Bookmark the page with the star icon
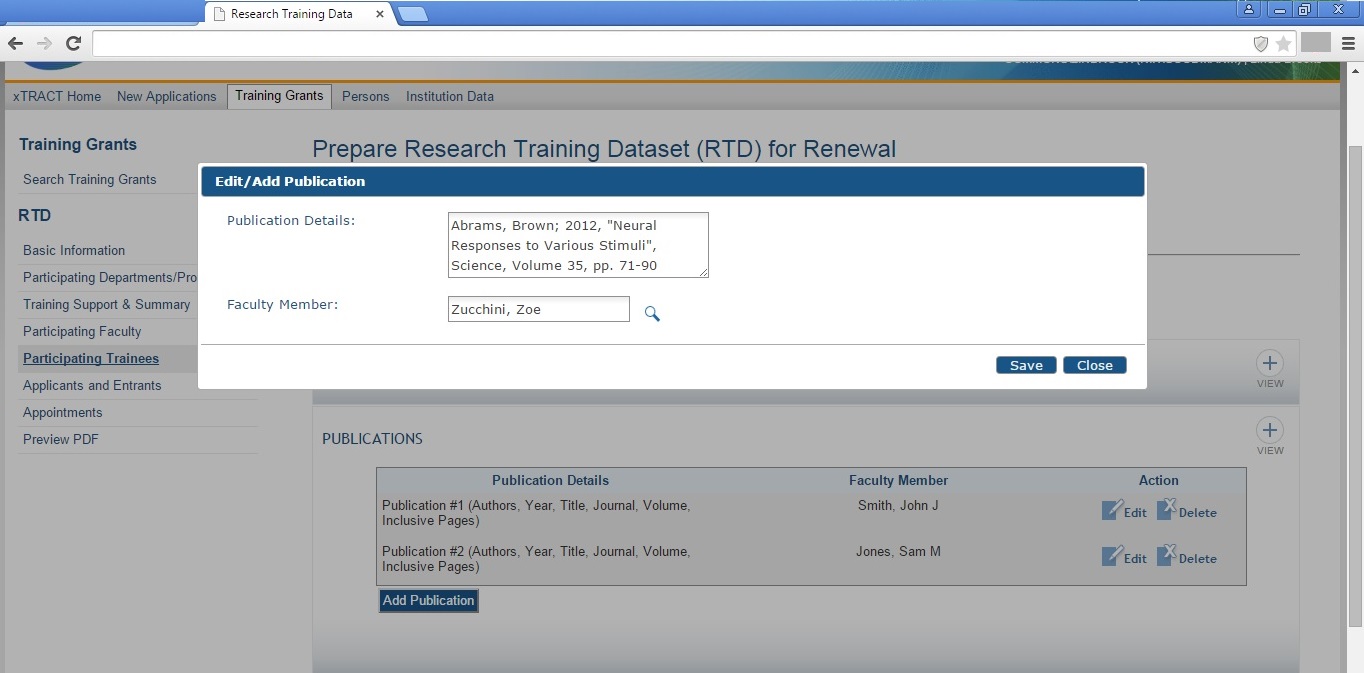The height and width of the screenshot is (673, 1364). (x=1283, y=43)
